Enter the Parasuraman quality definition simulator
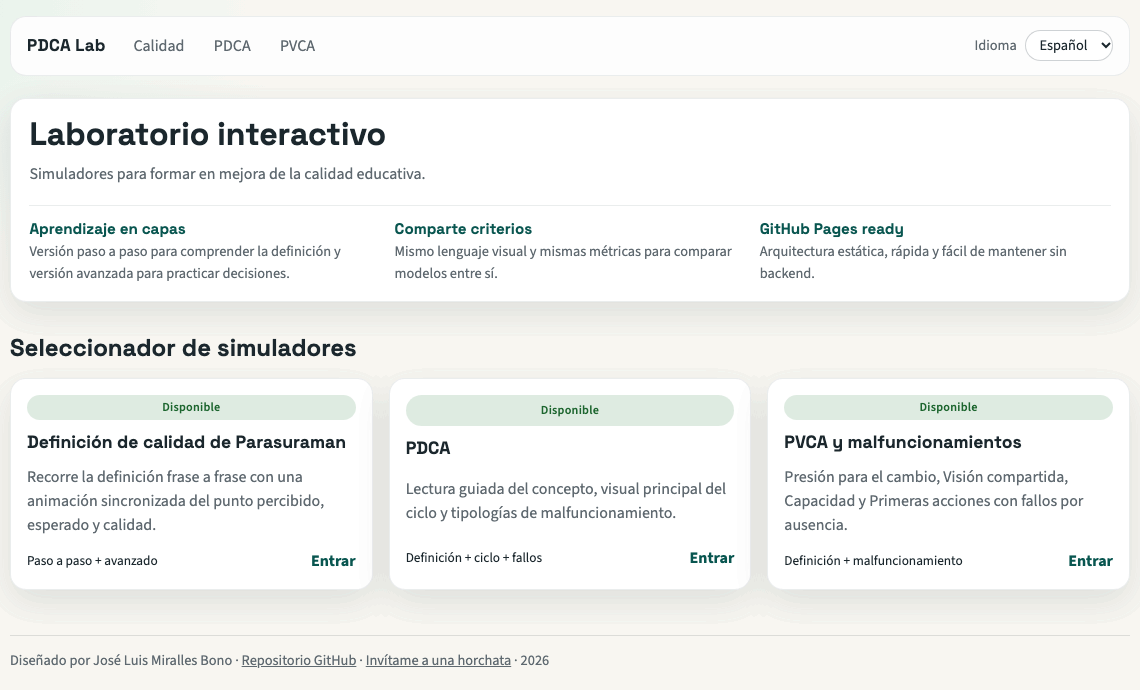The height and width of the screenshot is (690, 1140). [333, 561]
